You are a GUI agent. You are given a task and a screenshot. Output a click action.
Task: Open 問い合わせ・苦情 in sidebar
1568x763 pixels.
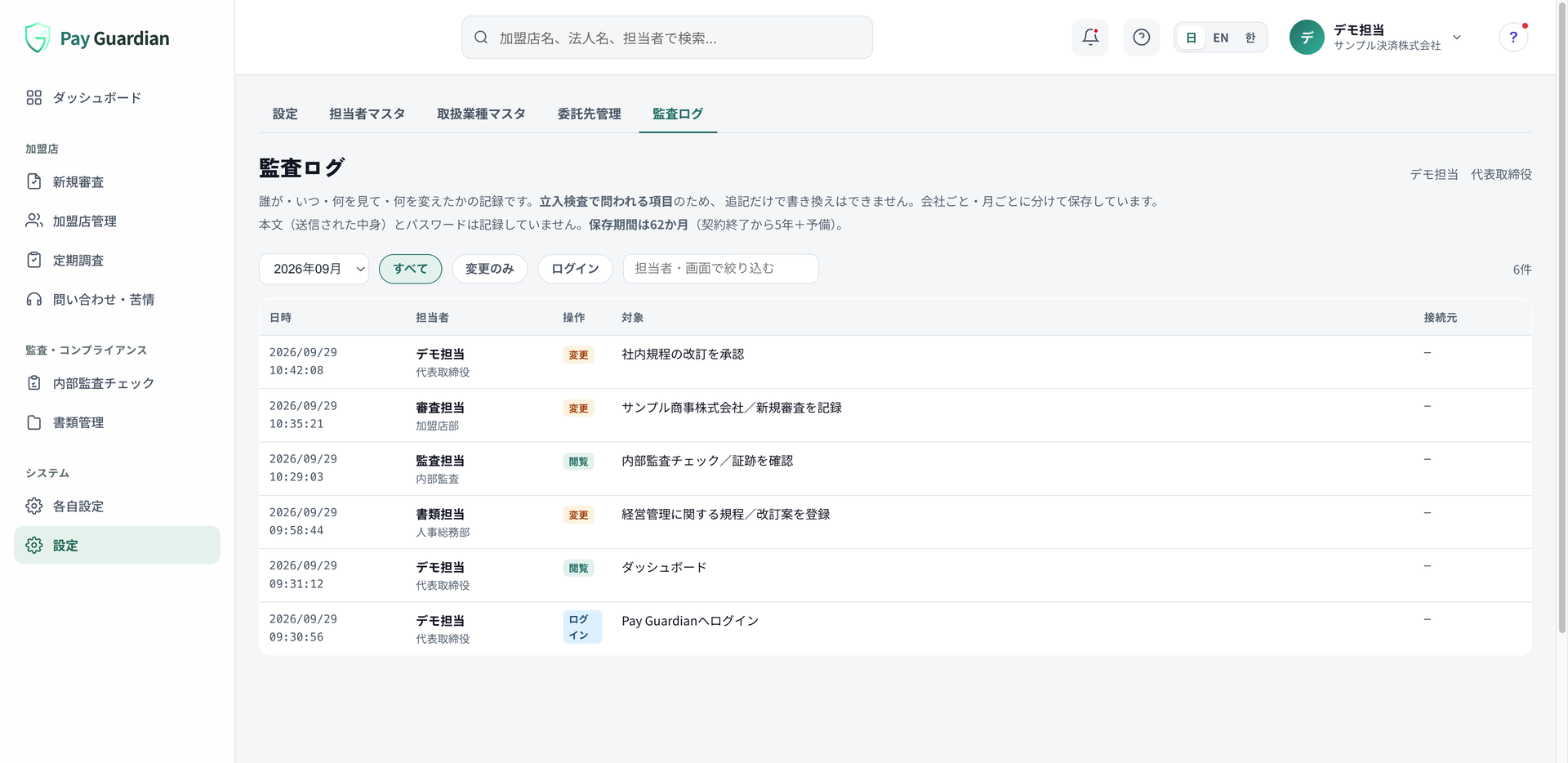click(117, 300)
